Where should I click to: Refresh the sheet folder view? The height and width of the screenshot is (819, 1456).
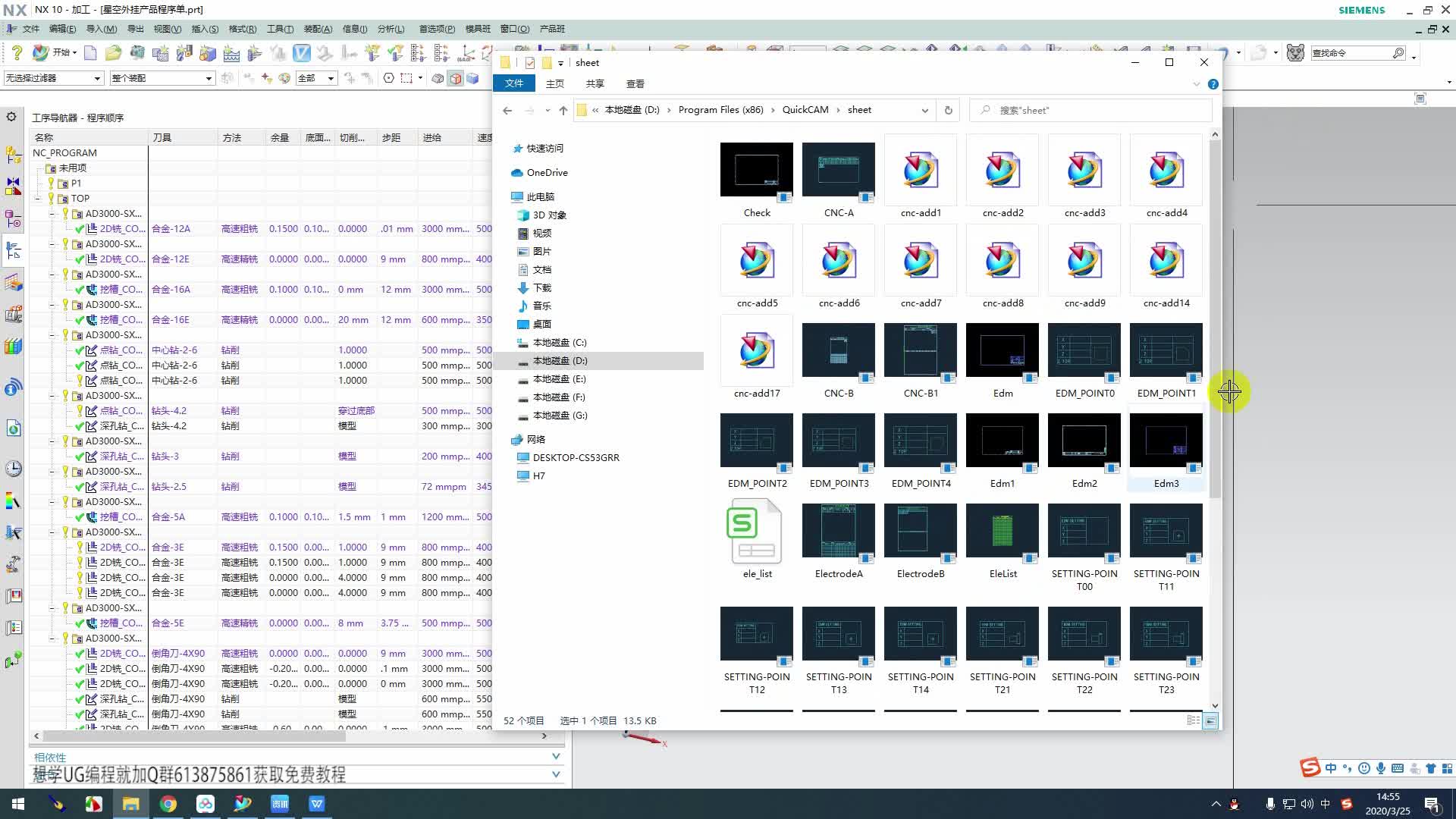coord(948,110)
